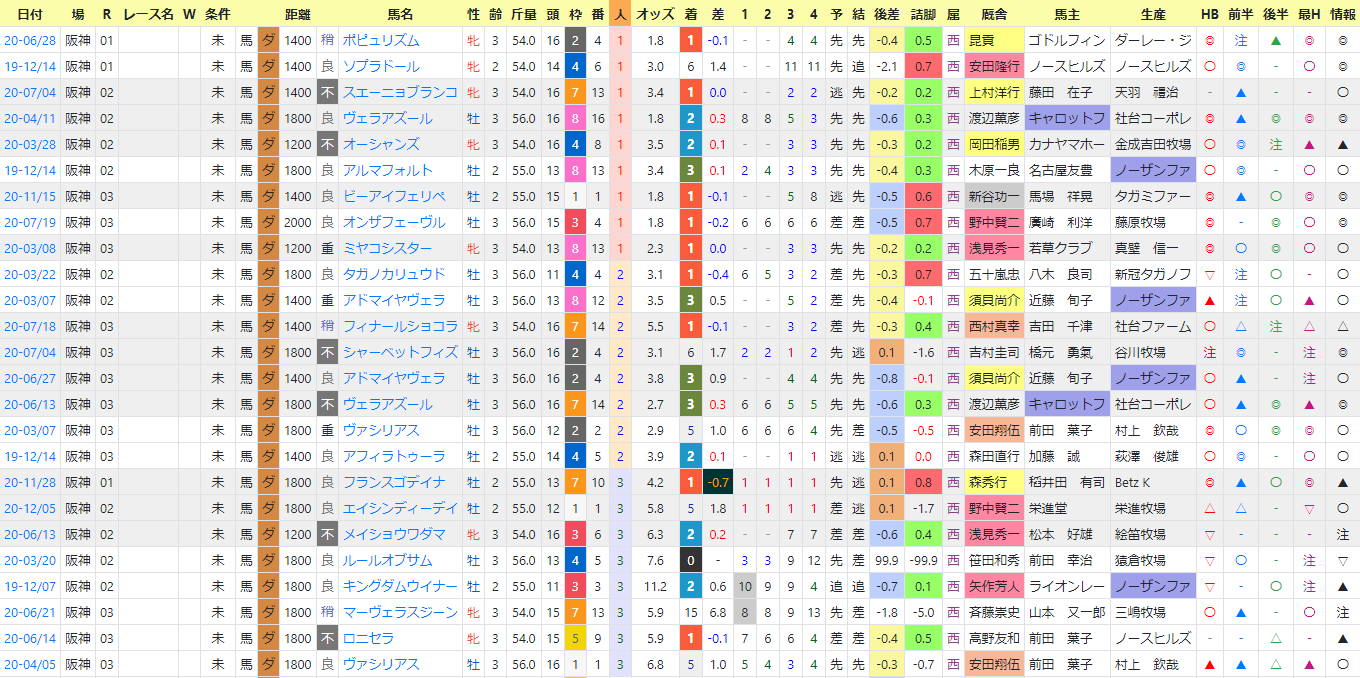Viewport: 1360px width, 678px height.
Task: Open horse link マーヴェラスジーン
Action: point(400,612)
